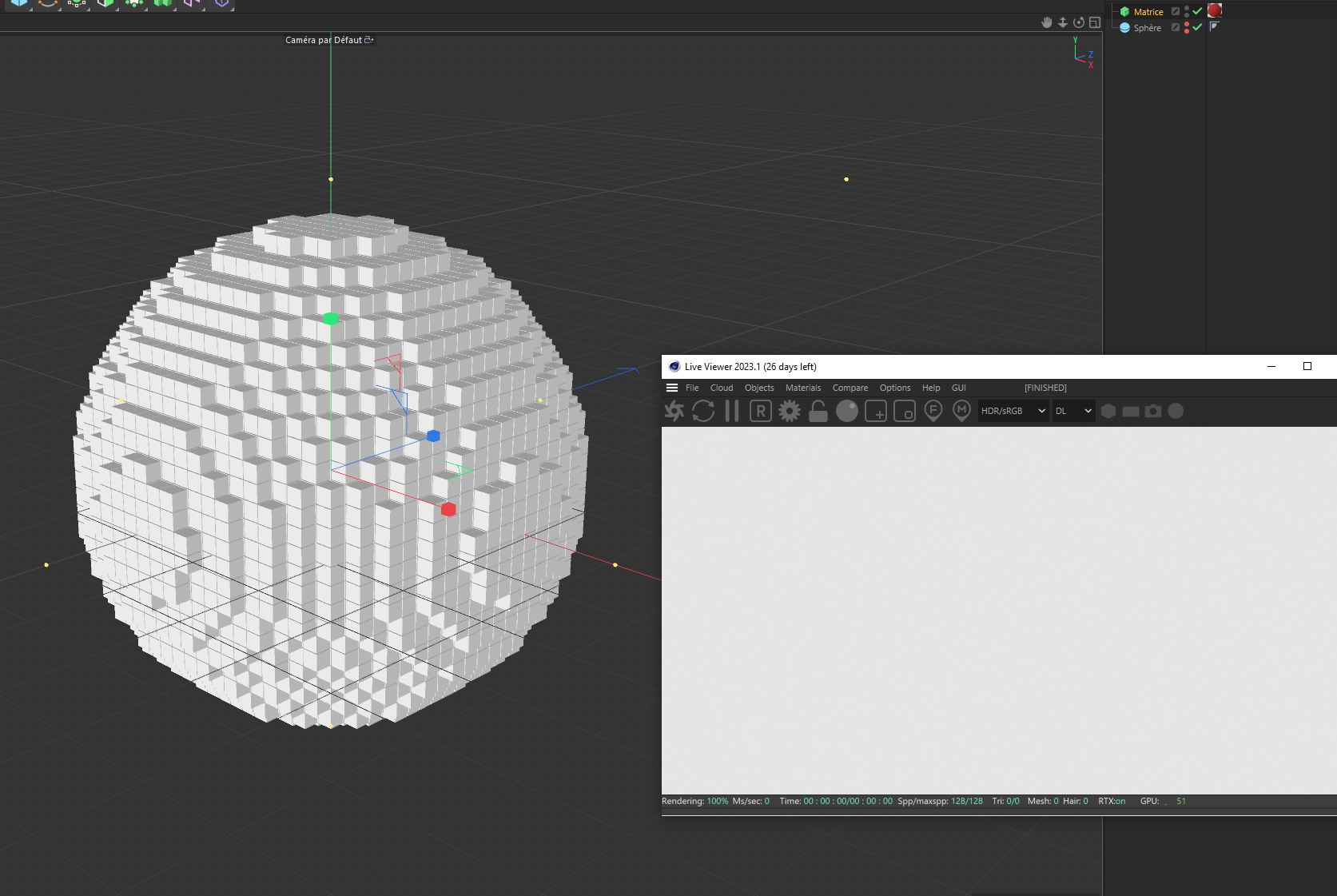
Task: Open the GUI menu
Action: (959, 388)
